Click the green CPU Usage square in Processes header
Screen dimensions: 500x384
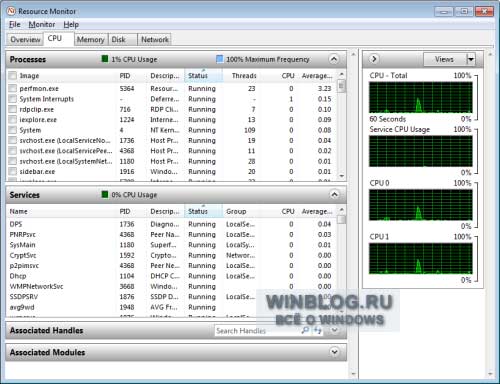point(105,59)
